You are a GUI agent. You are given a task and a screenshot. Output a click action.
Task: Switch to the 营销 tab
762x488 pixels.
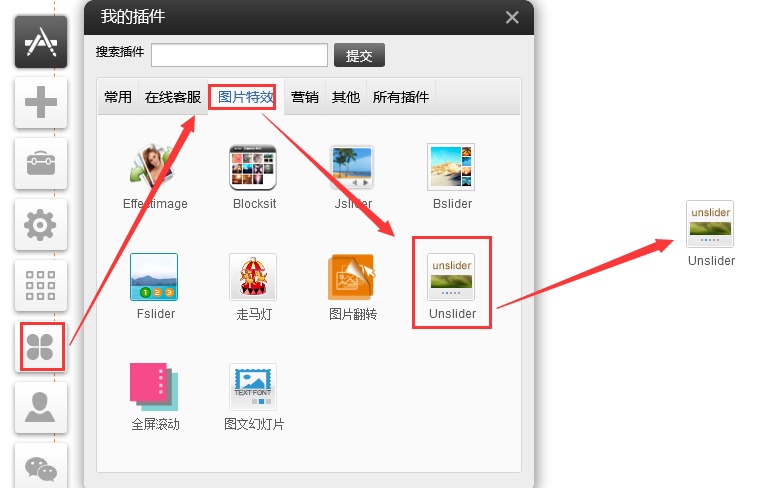coord(305,97)
